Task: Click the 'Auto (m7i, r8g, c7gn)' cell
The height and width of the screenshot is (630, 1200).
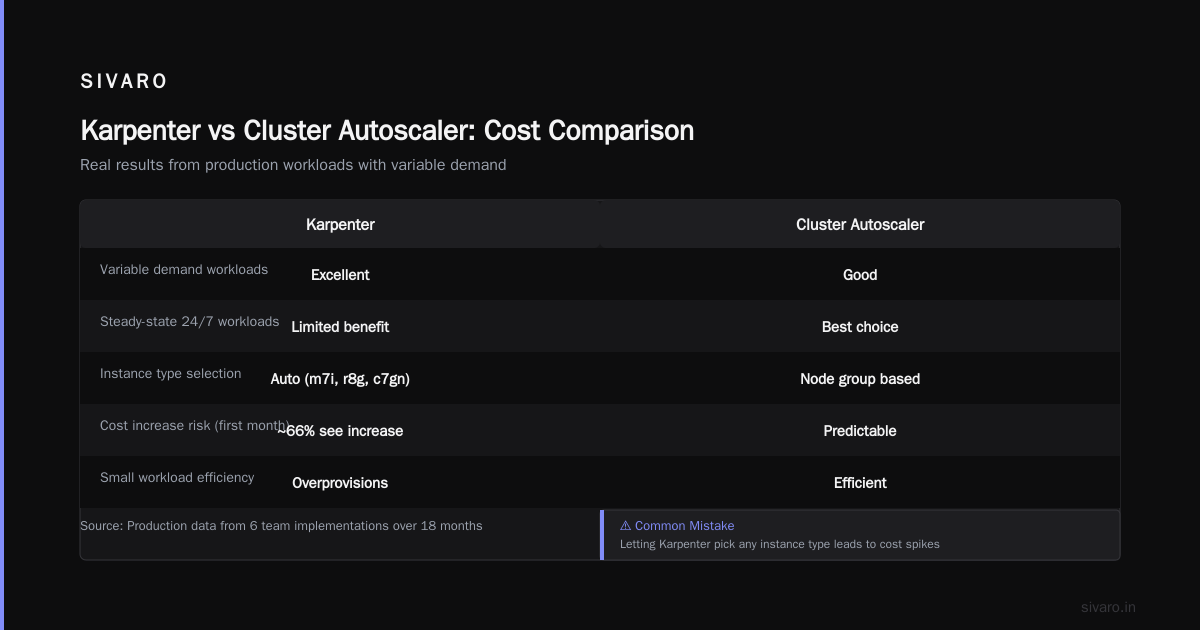Action: point(340,379)
